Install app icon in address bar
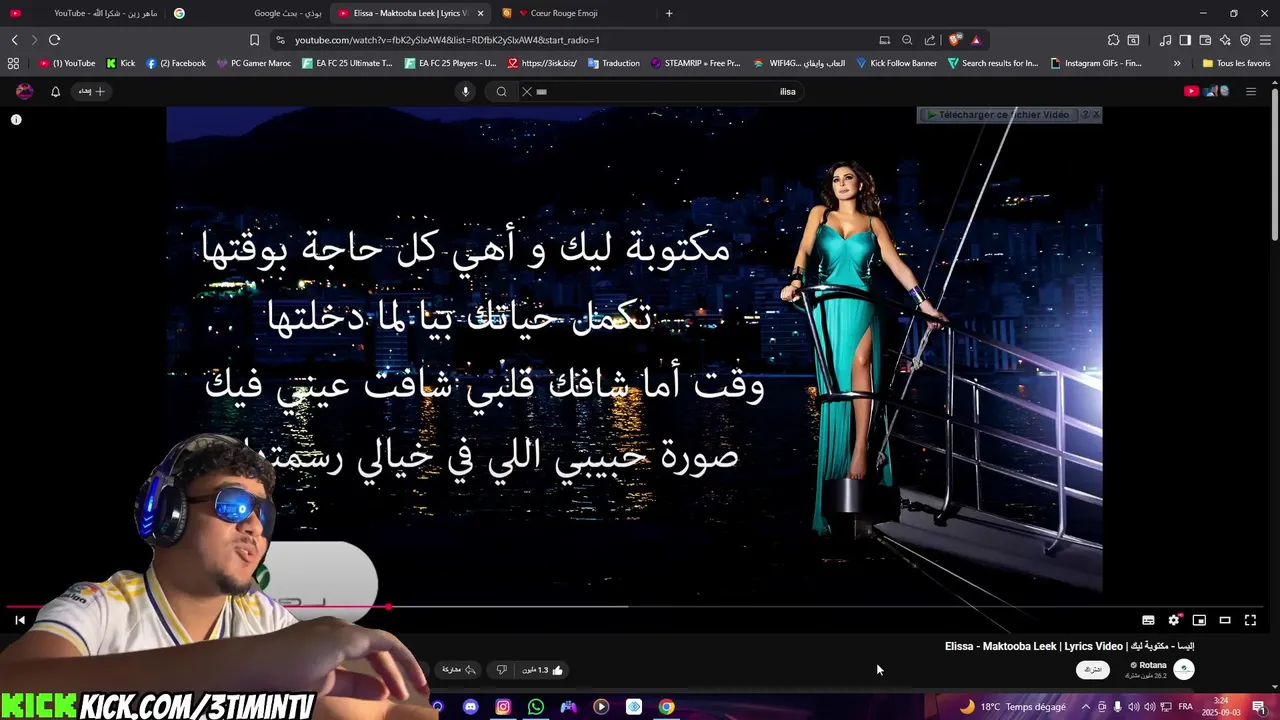 pyautogui.click(x=884, y=40)
